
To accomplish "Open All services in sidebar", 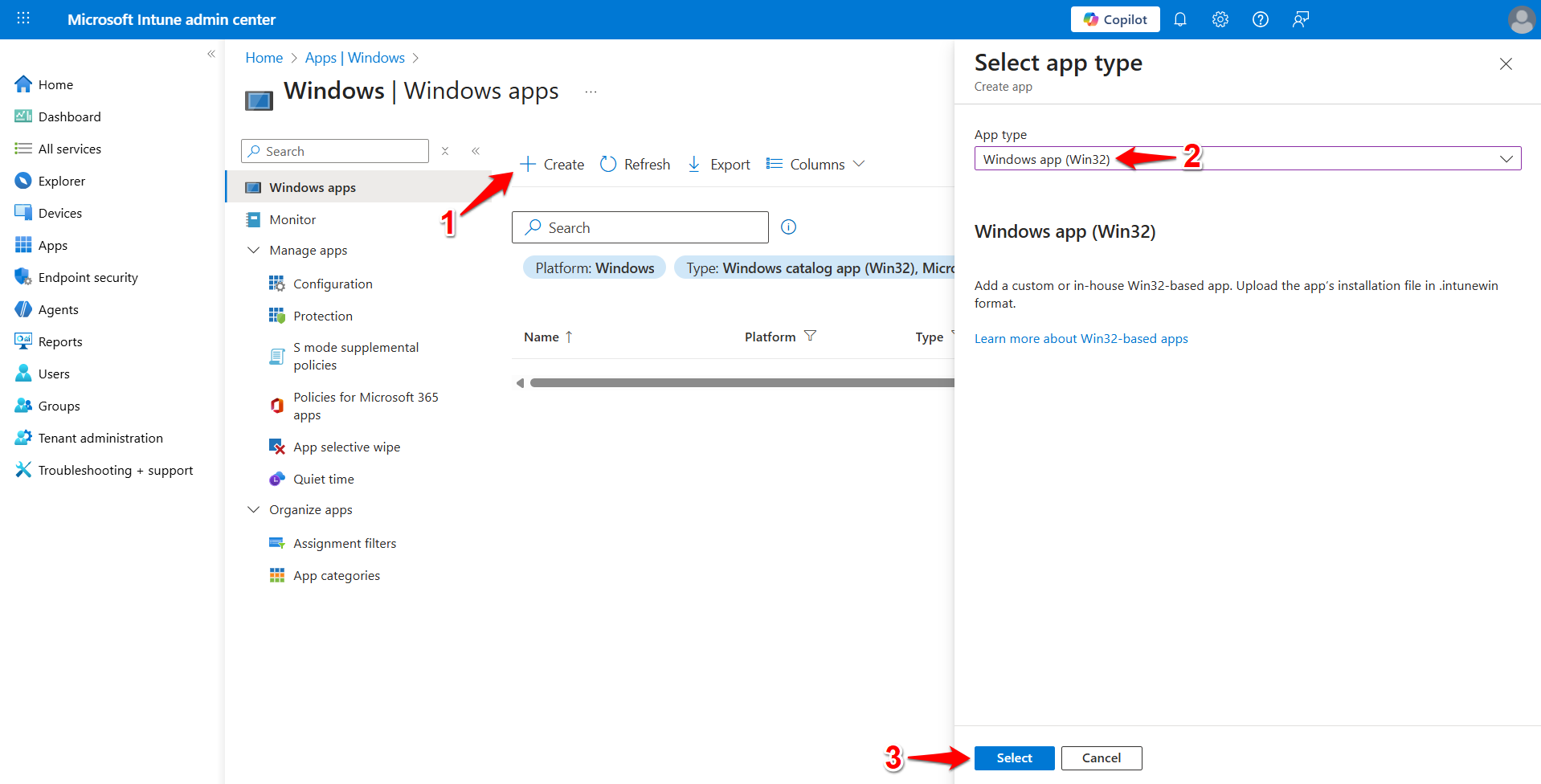I will coord(58,149).
